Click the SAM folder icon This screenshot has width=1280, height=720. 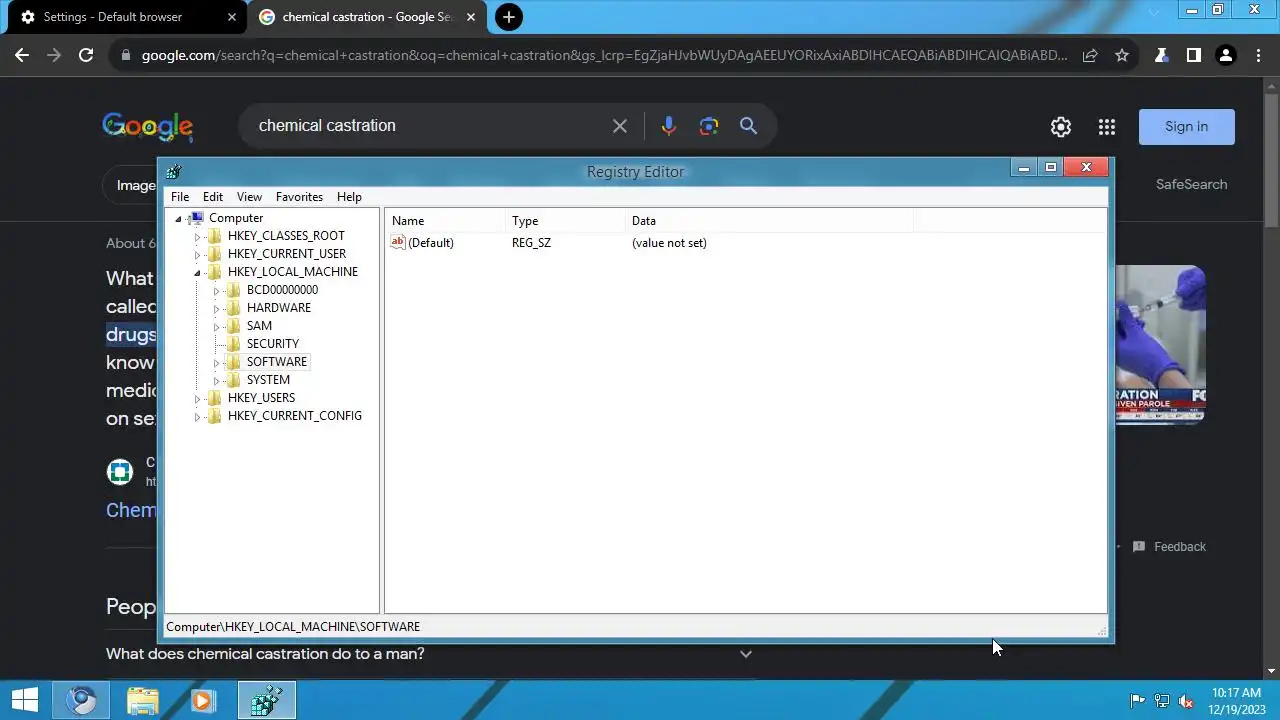pyautogui.click(x=233, y=326)
